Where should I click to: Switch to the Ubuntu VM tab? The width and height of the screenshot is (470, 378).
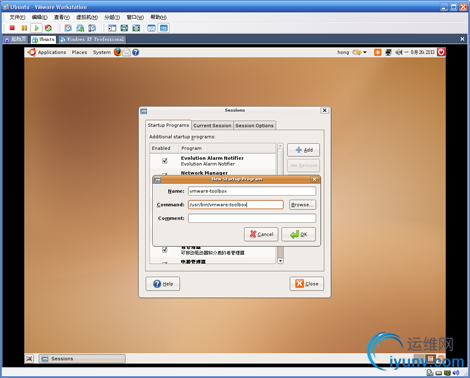[43, 39]
